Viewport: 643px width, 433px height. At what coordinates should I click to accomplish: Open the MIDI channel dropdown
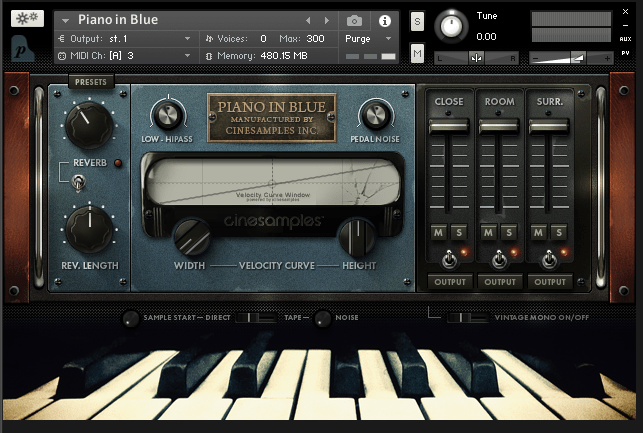(x=125, y=56)
